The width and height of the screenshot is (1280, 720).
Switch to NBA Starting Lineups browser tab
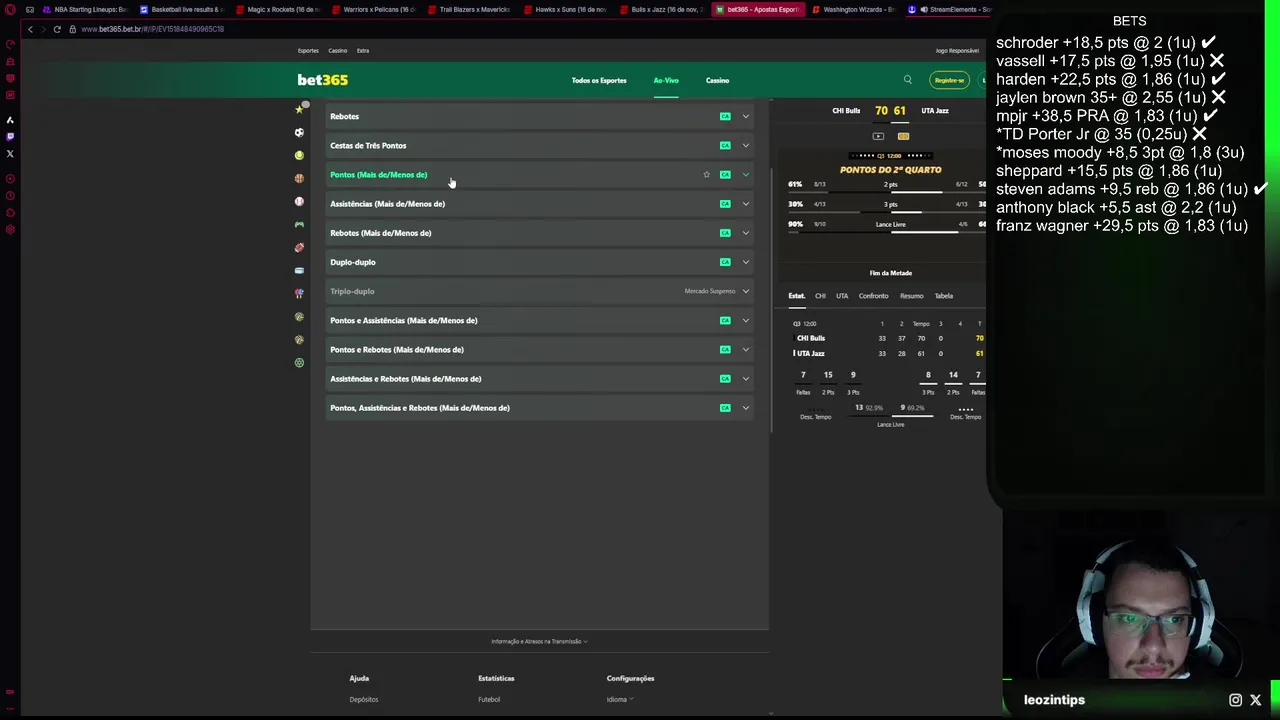[84, 9]
